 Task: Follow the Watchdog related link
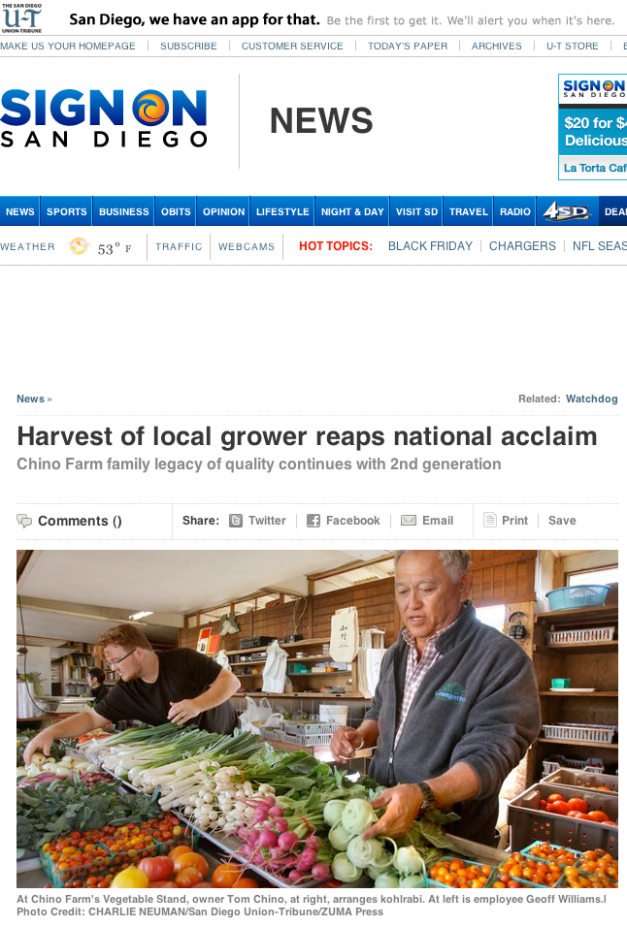(592, 399)
